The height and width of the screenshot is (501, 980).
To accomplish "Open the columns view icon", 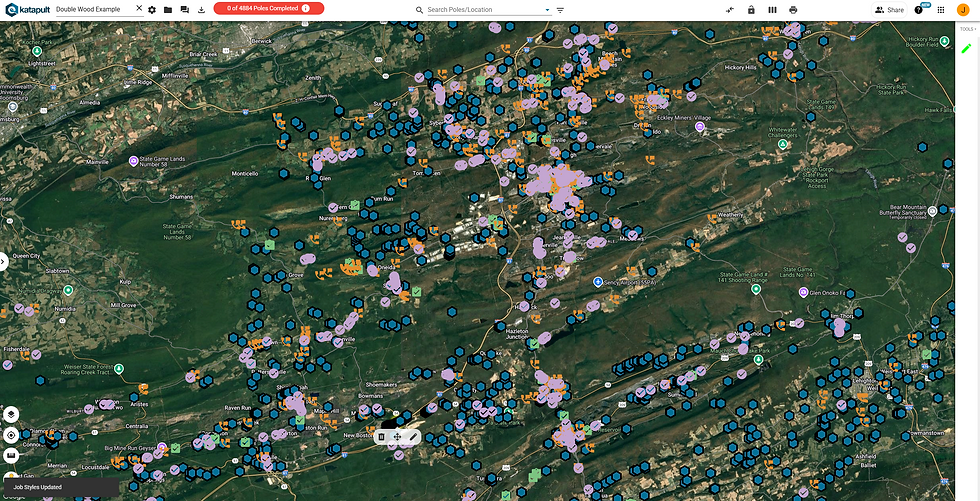I will 772,10.
